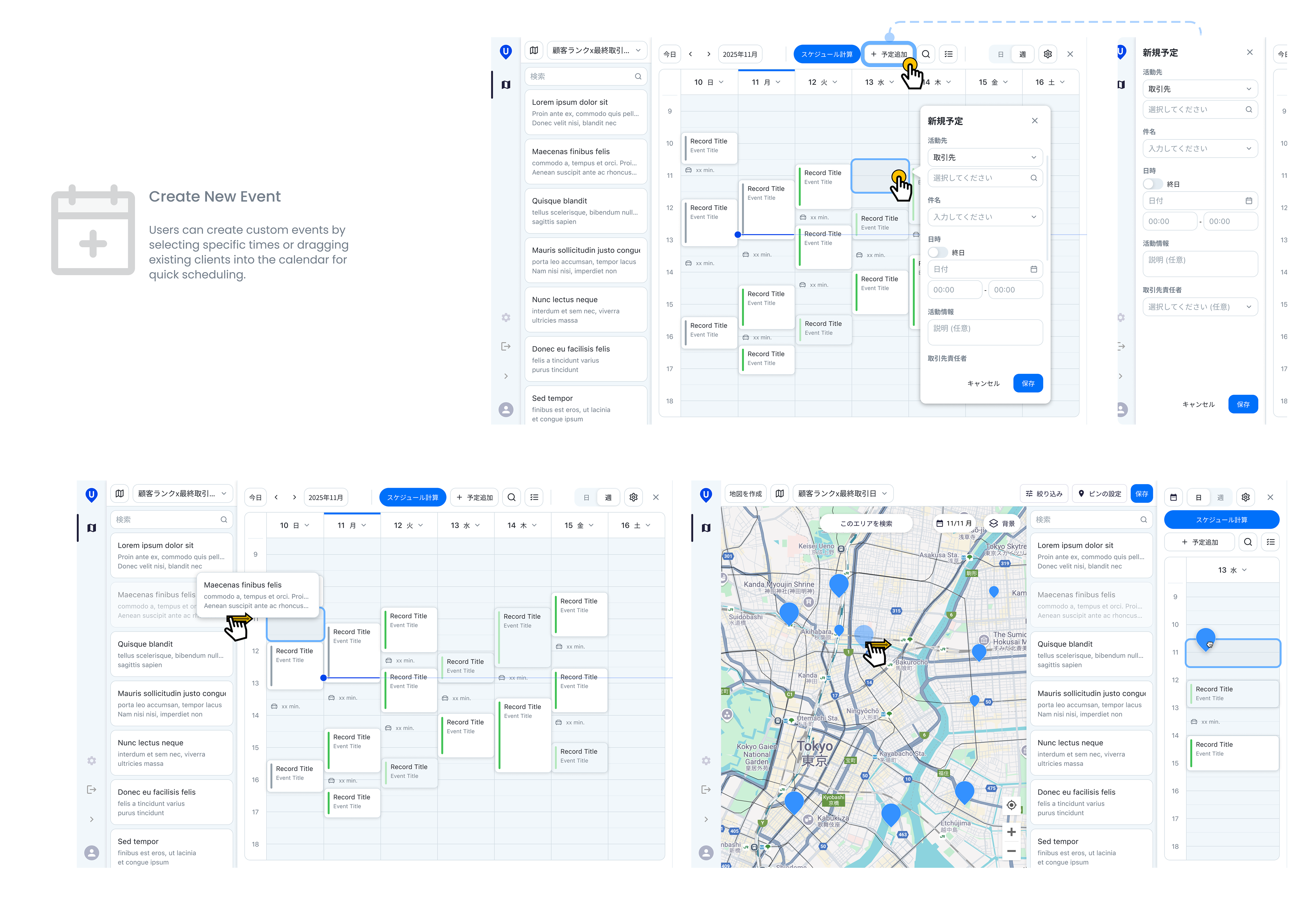Switch to 日 view in the top calendar

pyautogui.click(x=1000, y=54)
